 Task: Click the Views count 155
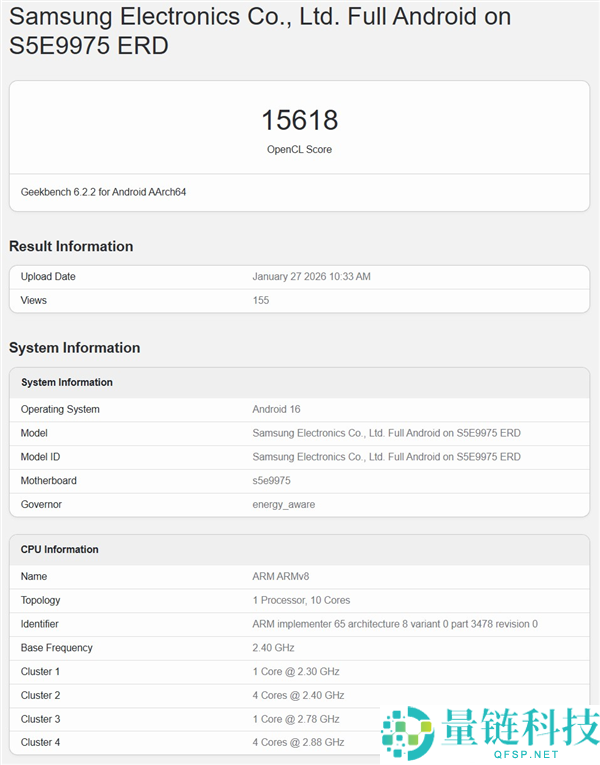261,300
